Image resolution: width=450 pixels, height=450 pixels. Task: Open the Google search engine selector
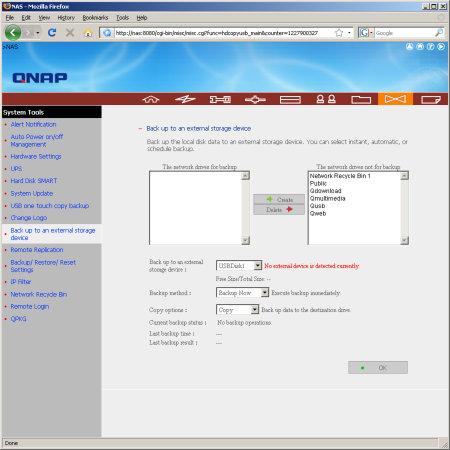click(366, 33)
